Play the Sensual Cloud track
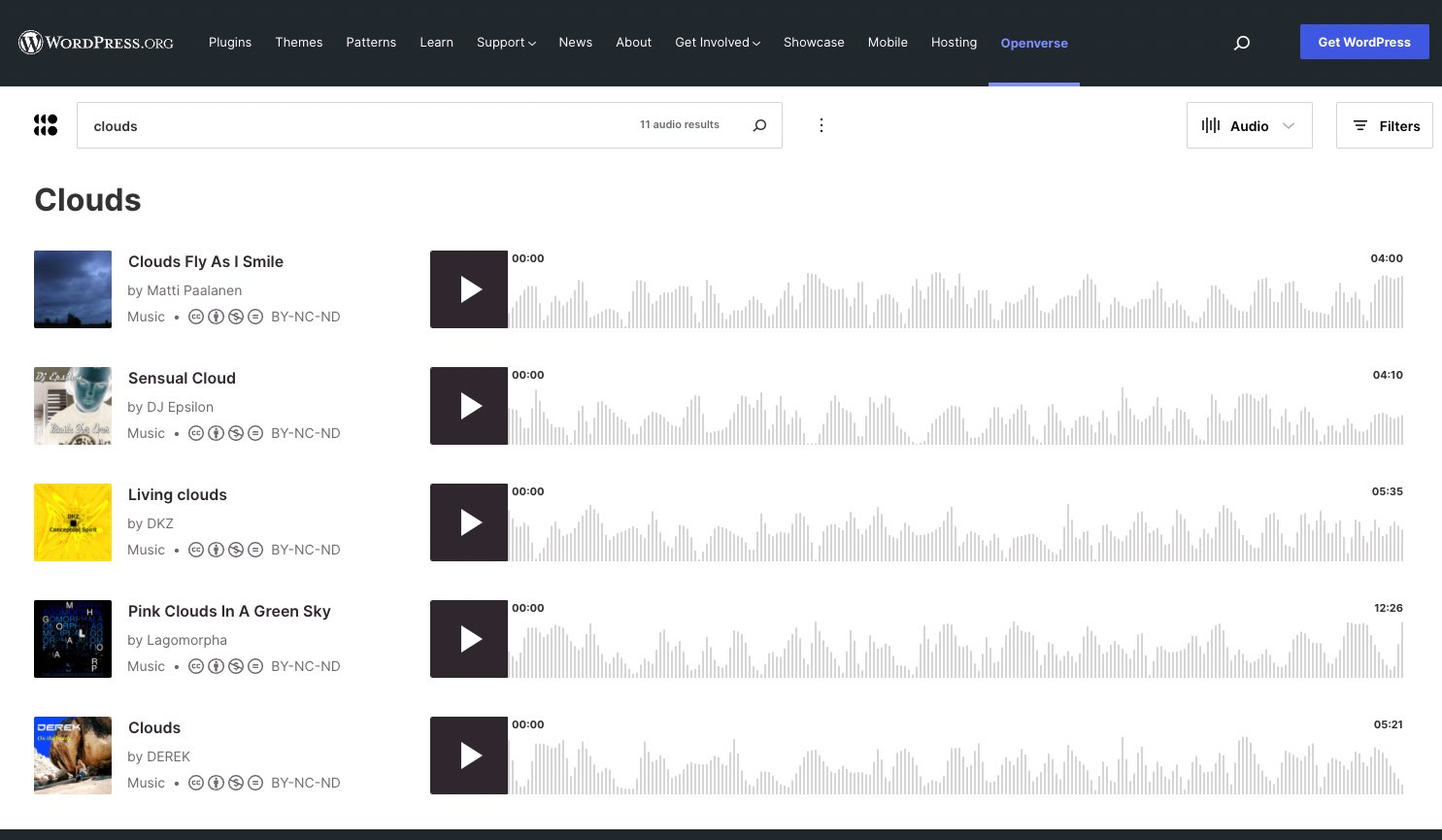Screen dimensions: 1442x840 [469, 406]
